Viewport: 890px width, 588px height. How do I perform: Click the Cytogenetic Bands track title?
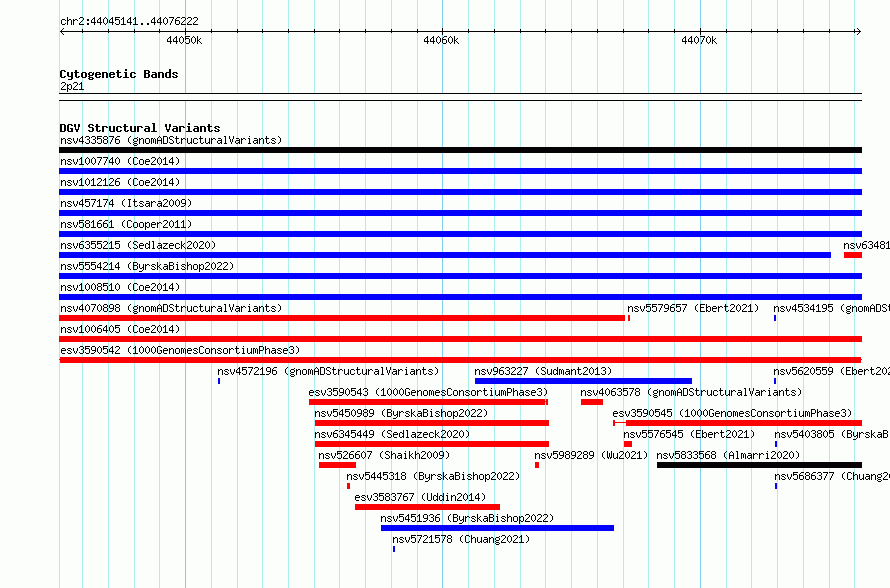119,74
